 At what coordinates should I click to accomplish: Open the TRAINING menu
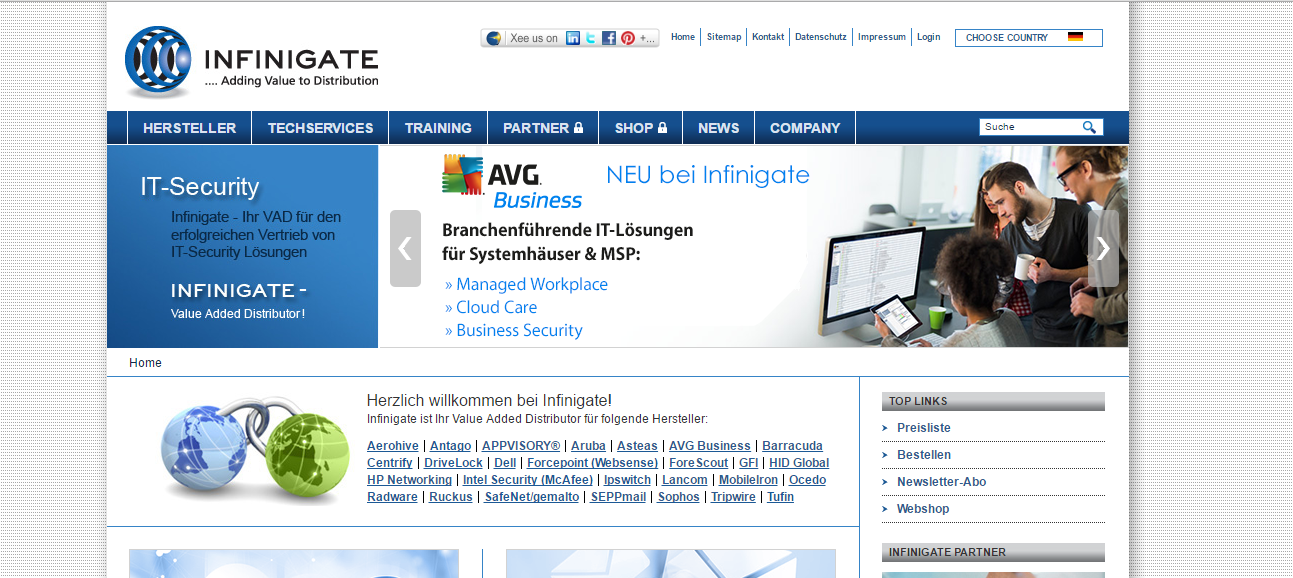pyautogui.click(x=438, y=128)
